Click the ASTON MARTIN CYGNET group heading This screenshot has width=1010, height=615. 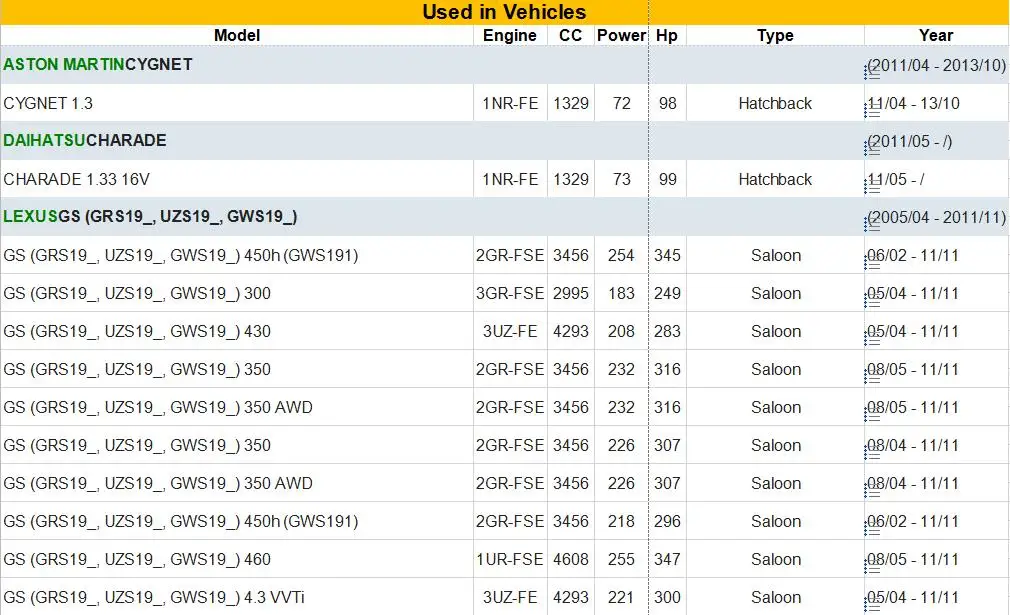click(x=98, y=64)
